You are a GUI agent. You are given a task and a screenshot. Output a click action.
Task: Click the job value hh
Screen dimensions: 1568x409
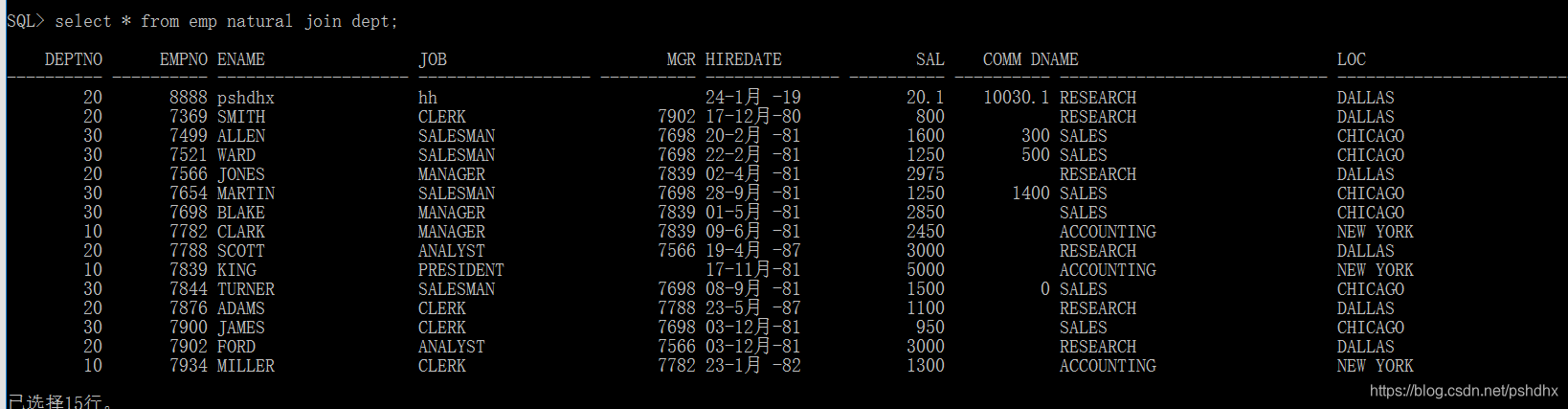[428, 98]
